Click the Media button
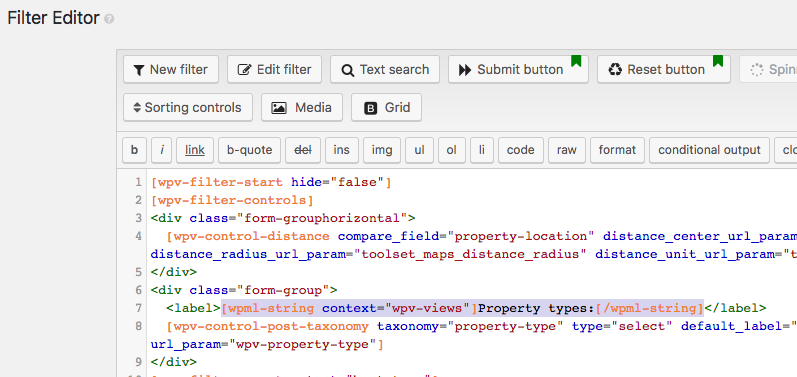Image resolution: width=797 pixels, height=377 pixels. [x=302, y=108]
